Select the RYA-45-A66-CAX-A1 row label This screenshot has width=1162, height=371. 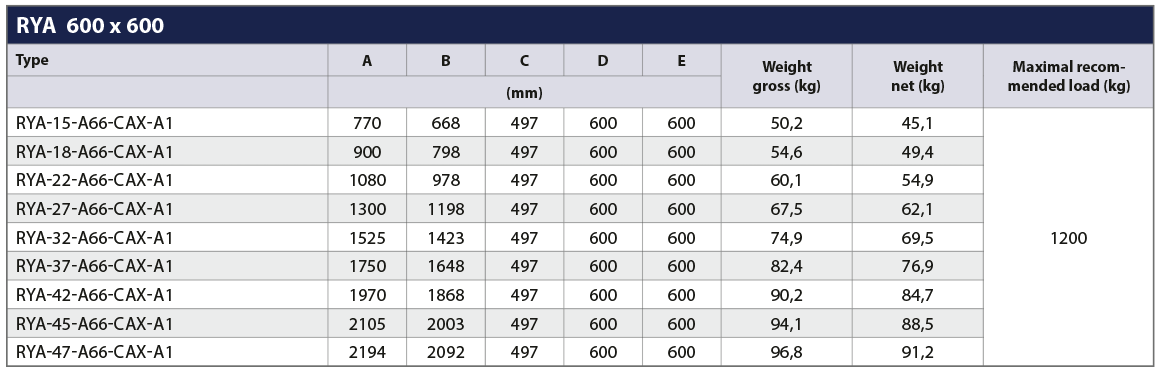[94, 324]
